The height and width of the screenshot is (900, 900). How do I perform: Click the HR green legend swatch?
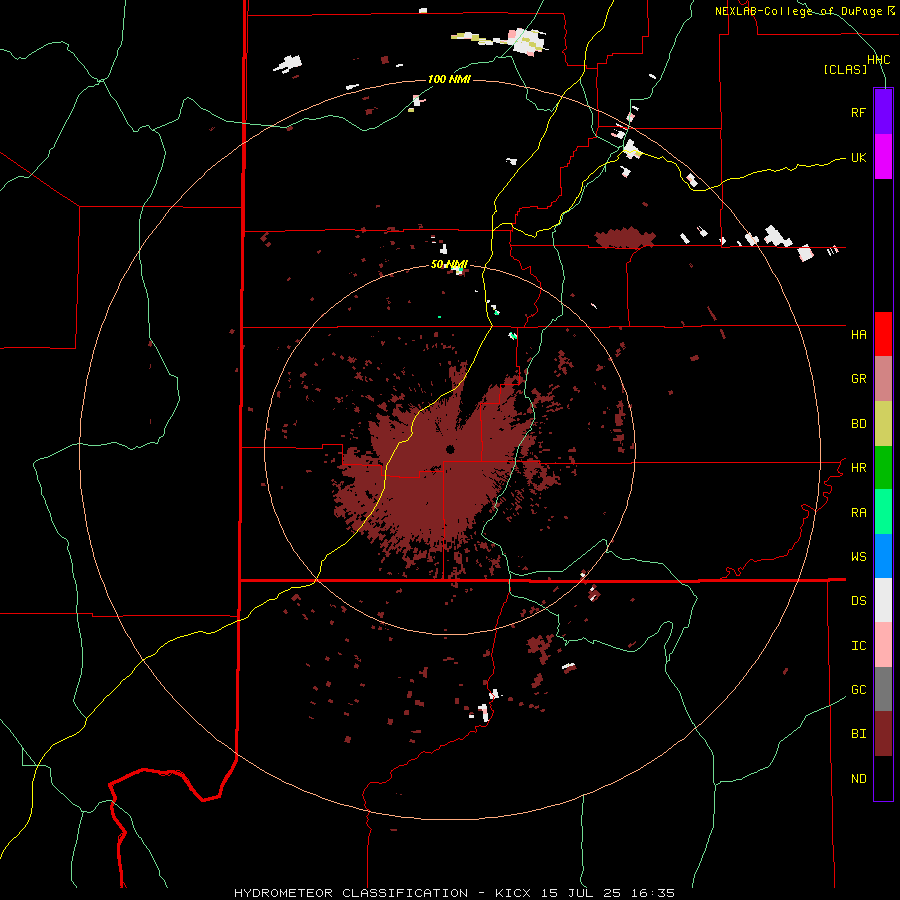click(883, 468)
